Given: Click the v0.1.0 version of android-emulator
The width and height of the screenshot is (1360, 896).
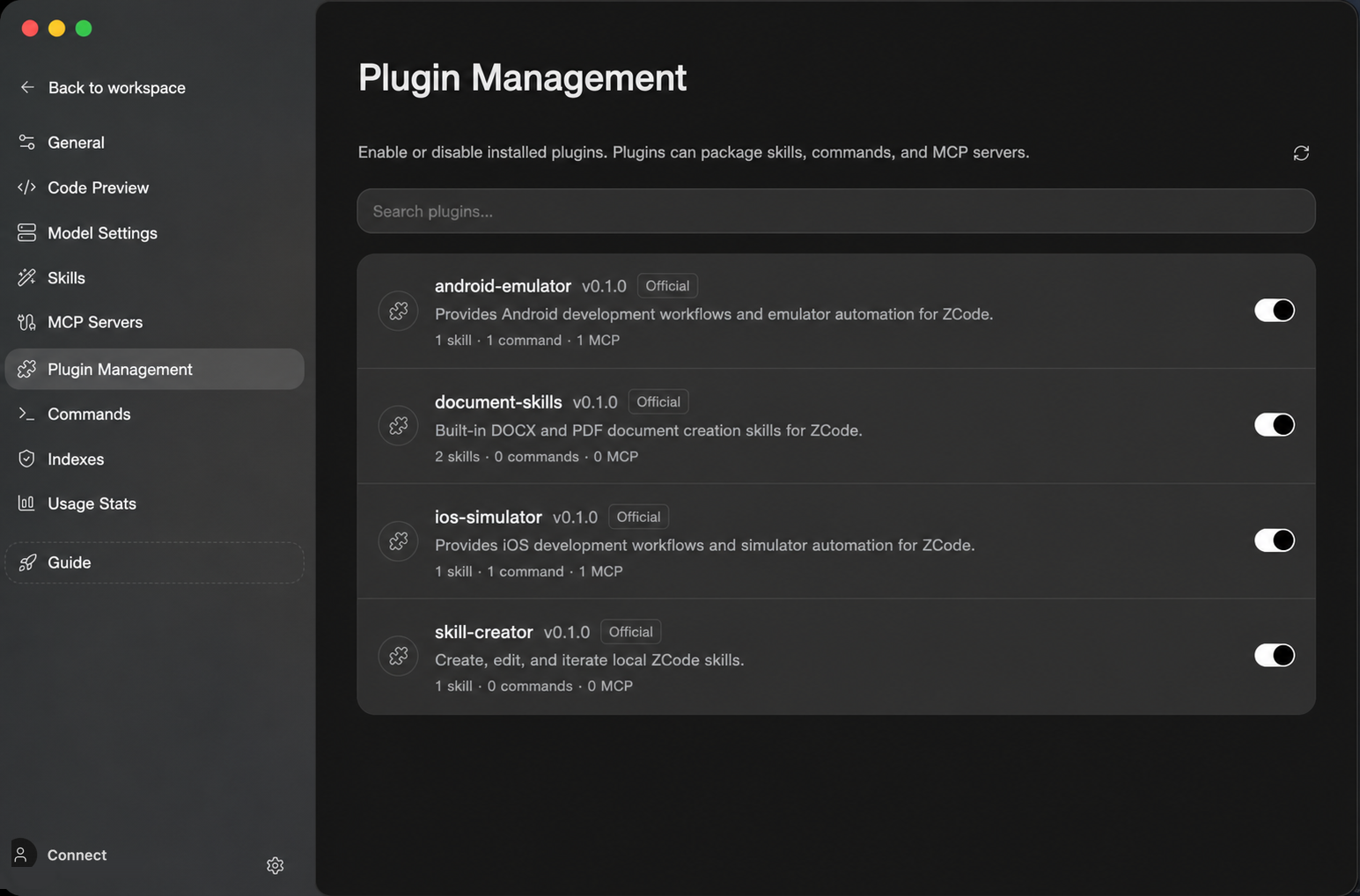Looking at the screenshot, I should (x=604, y=286).
